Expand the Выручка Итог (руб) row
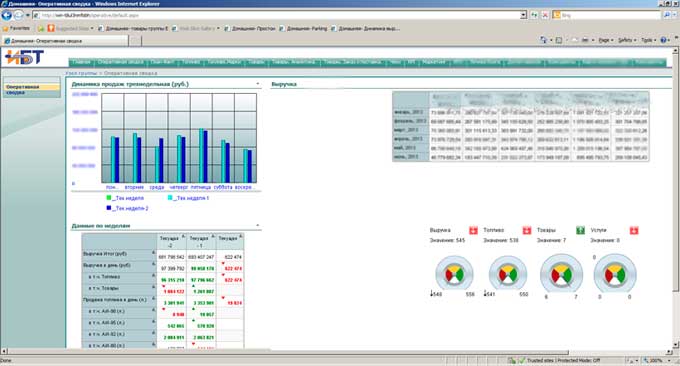 pyautogui.click(x=154, y=252)
